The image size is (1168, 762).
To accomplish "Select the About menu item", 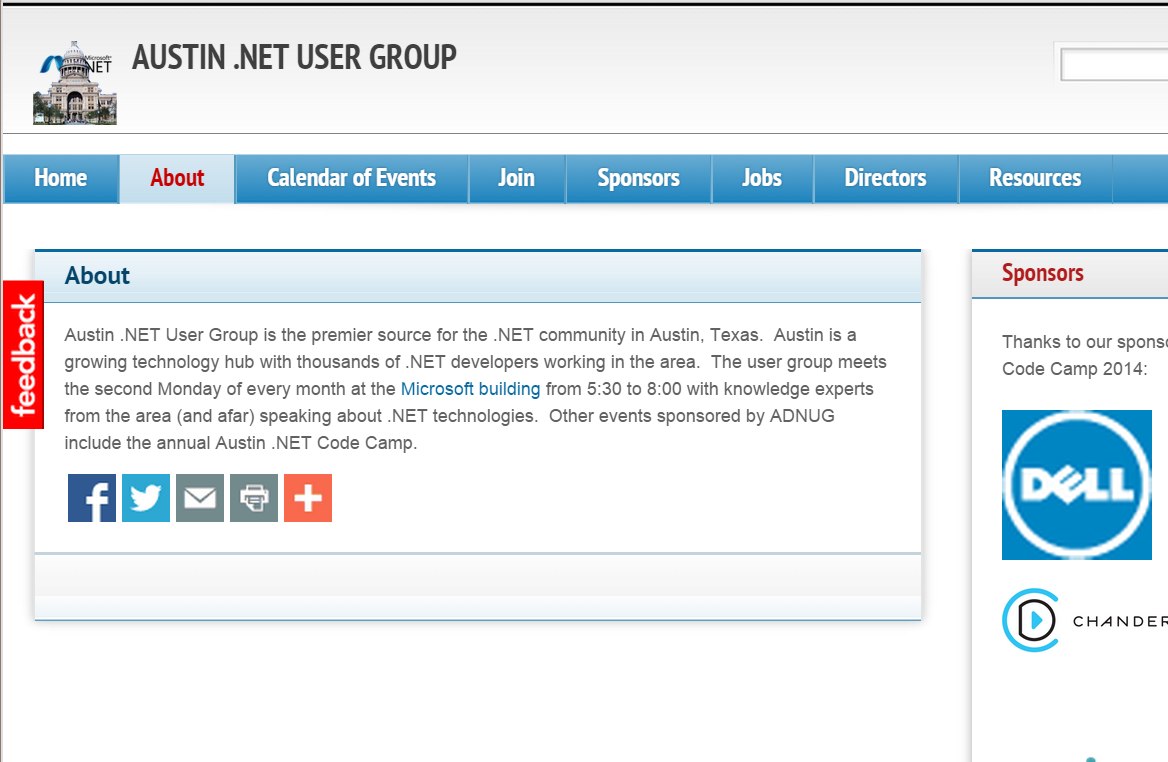I will [177, 178].
